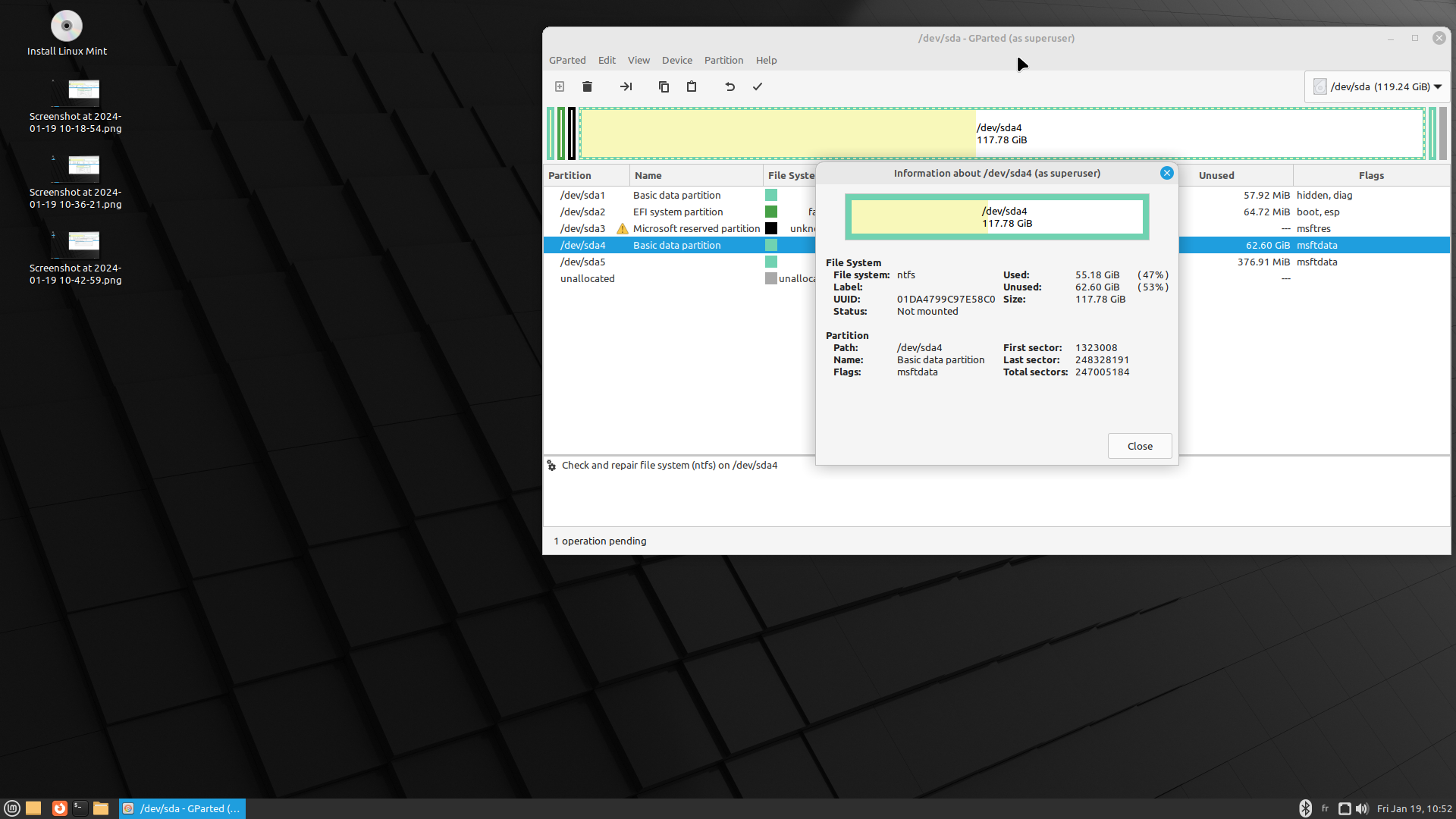Open the volume control in system tray
The image size is (1456, 819).
pyautogui.click(x=1362, y=808)
